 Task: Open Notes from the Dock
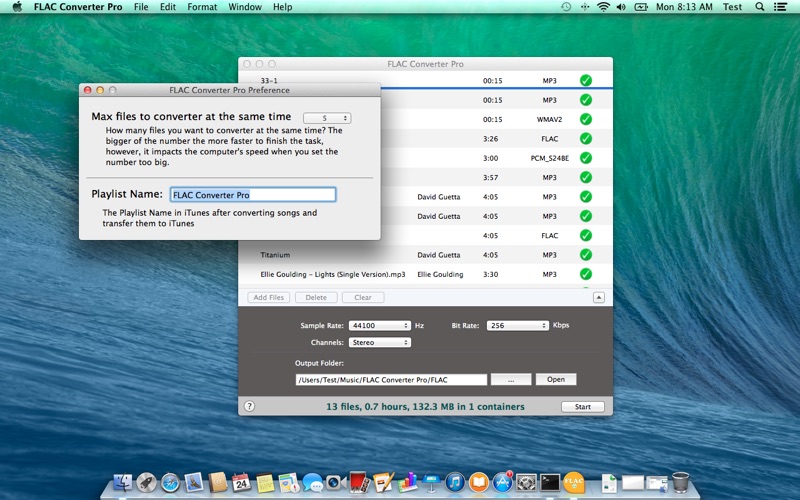[x=265, y=482]
